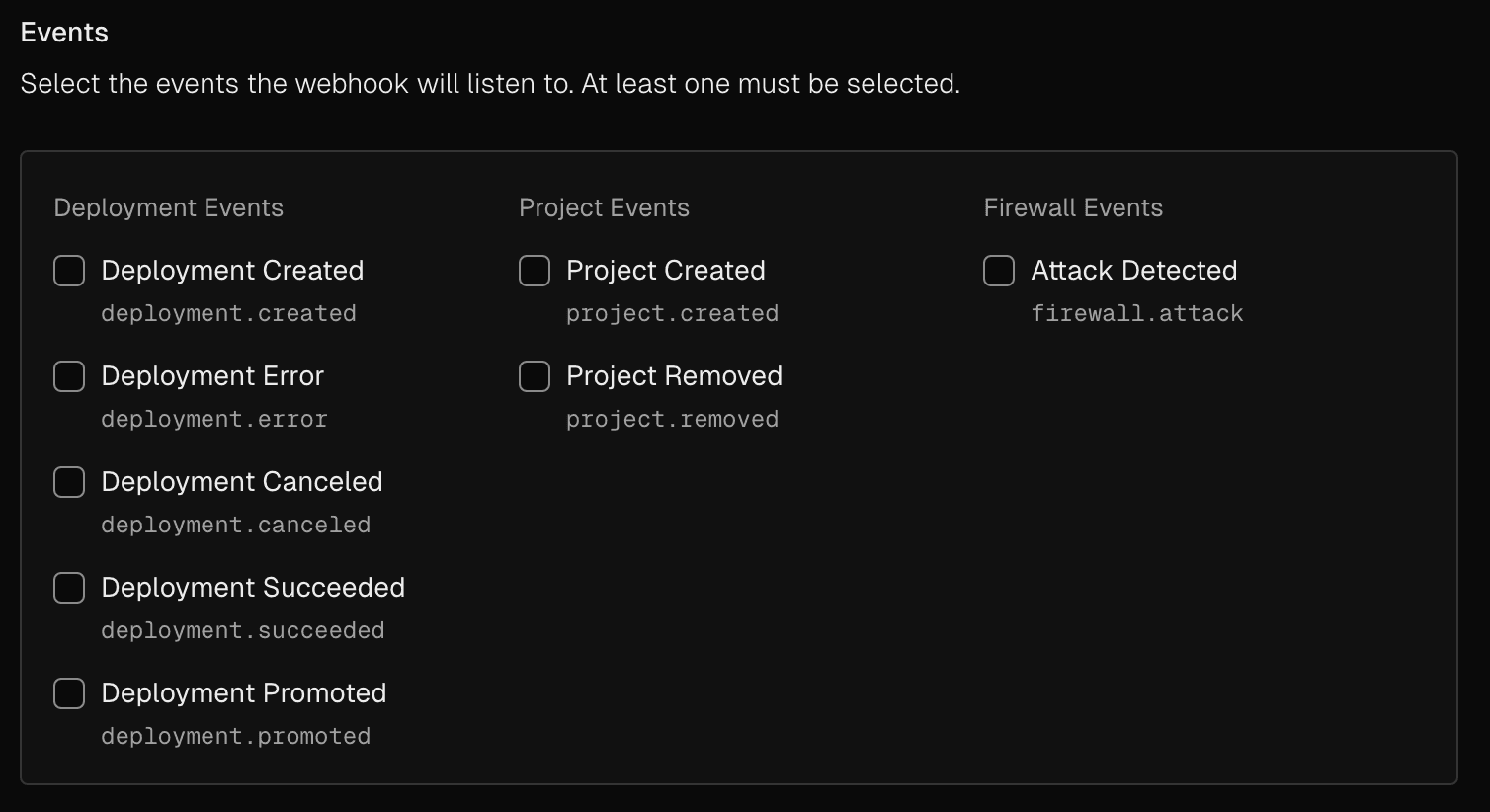
Task: Select the firewall.attack code identifier
Action: click(1137, 313)
